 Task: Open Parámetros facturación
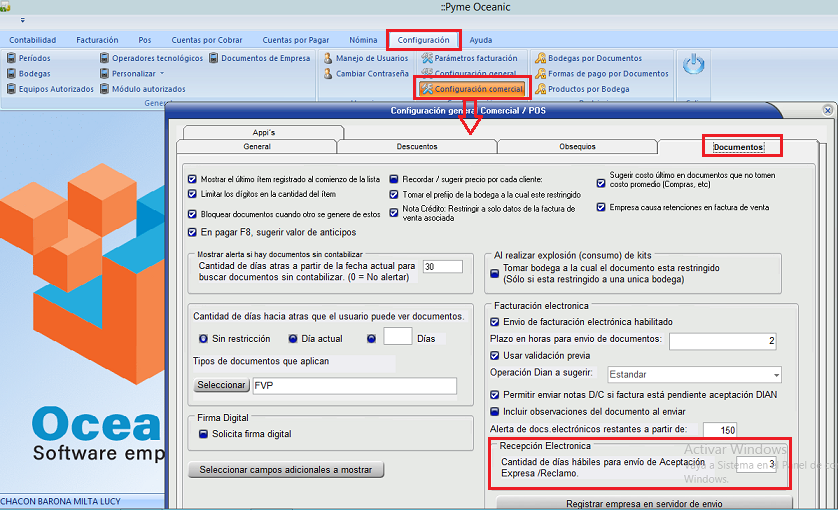coord(427,59)
